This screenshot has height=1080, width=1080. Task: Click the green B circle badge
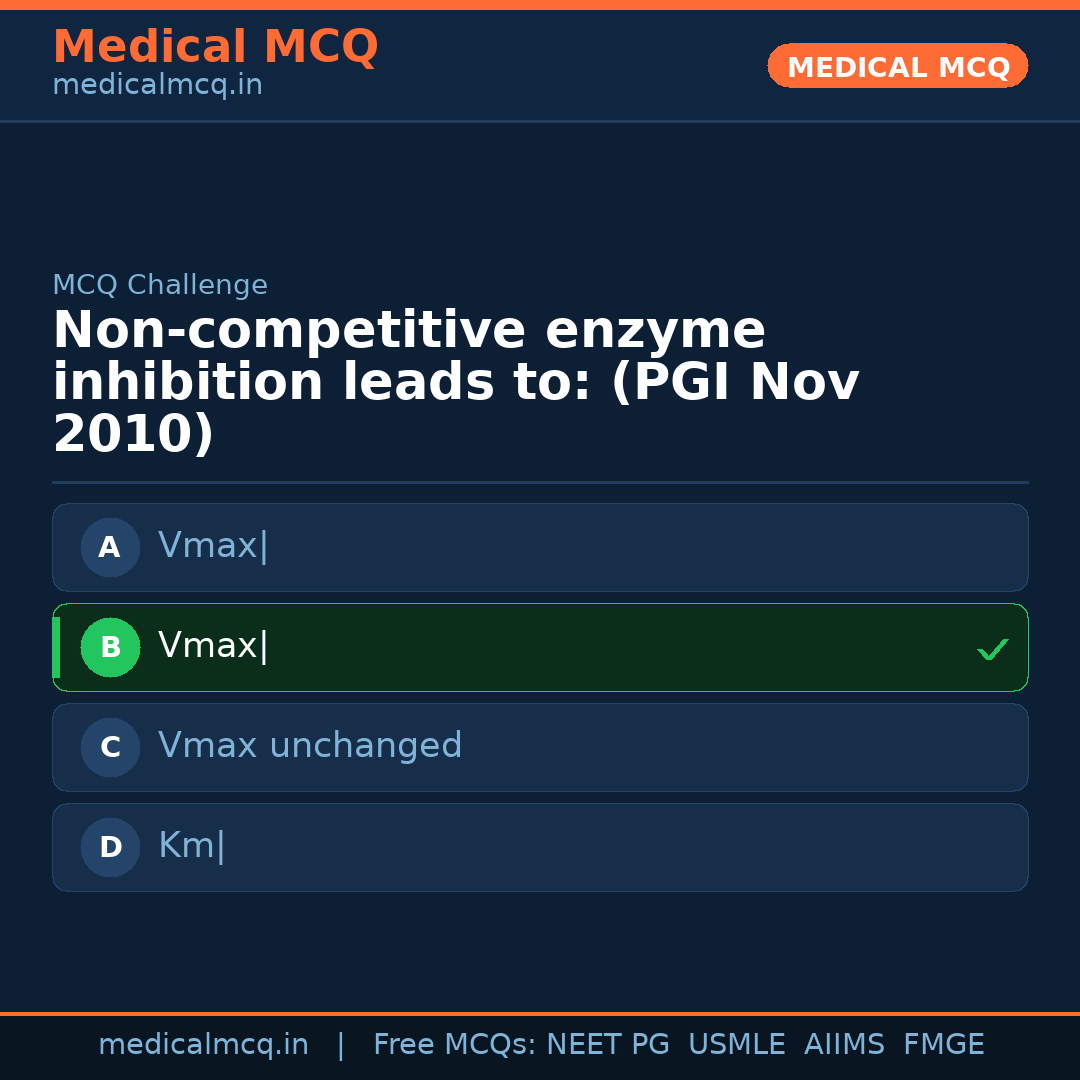click(x=110, y=647)
